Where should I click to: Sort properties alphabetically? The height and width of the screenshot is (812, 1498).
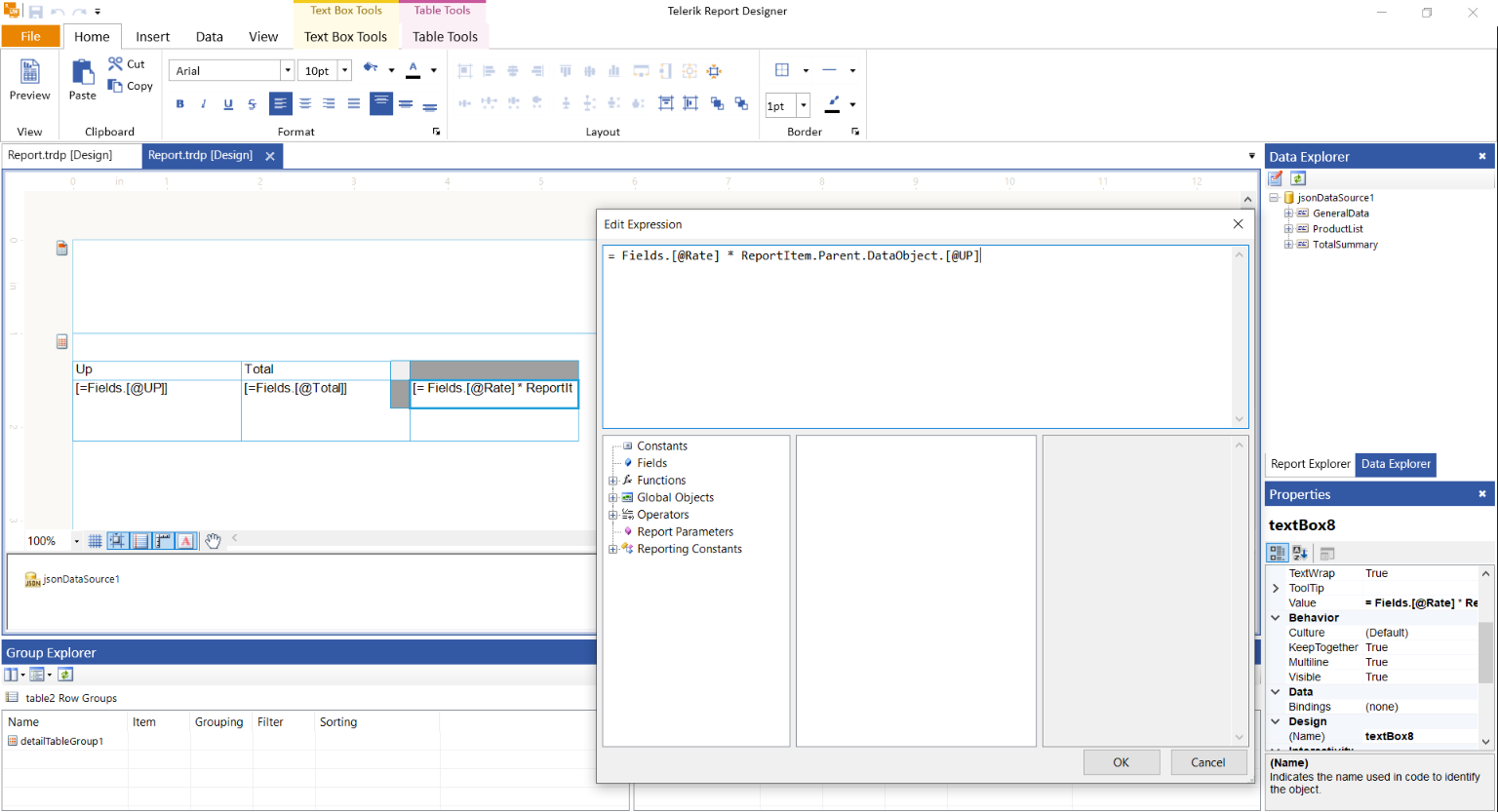click(x=1300, y=553)
